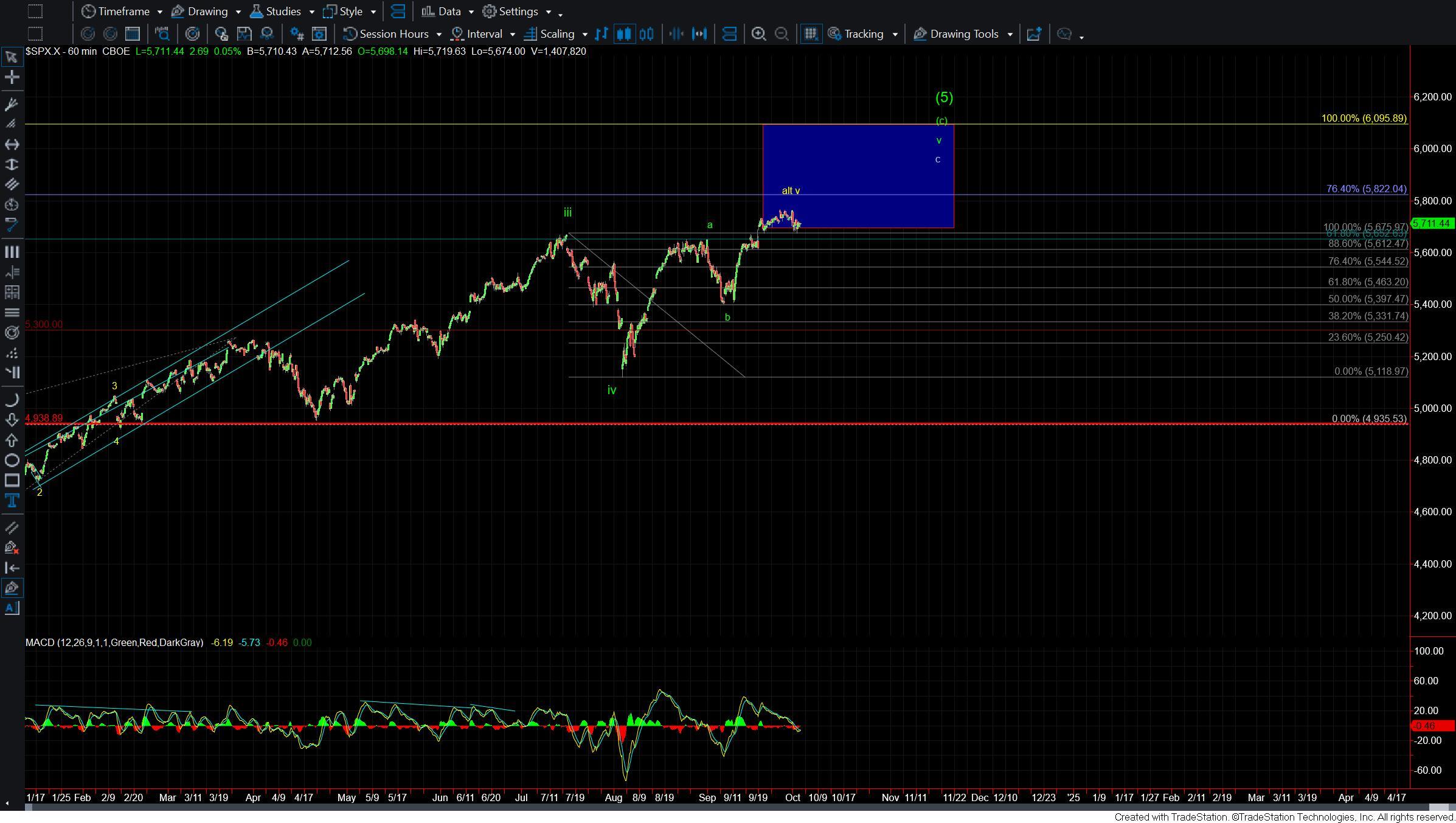The height and width of the screenshot is (823, 1456).
Task: Select the Up Arrow drawing tool
Action: (12, 440)
